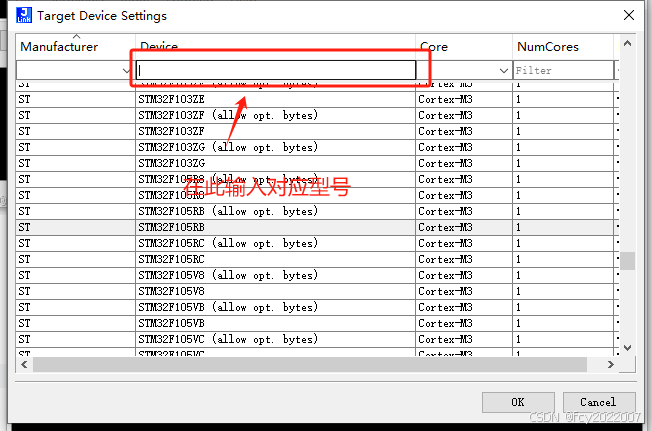Click the J-Link icon in title bar
Screen dimensions: 652x431
[24, 15]
